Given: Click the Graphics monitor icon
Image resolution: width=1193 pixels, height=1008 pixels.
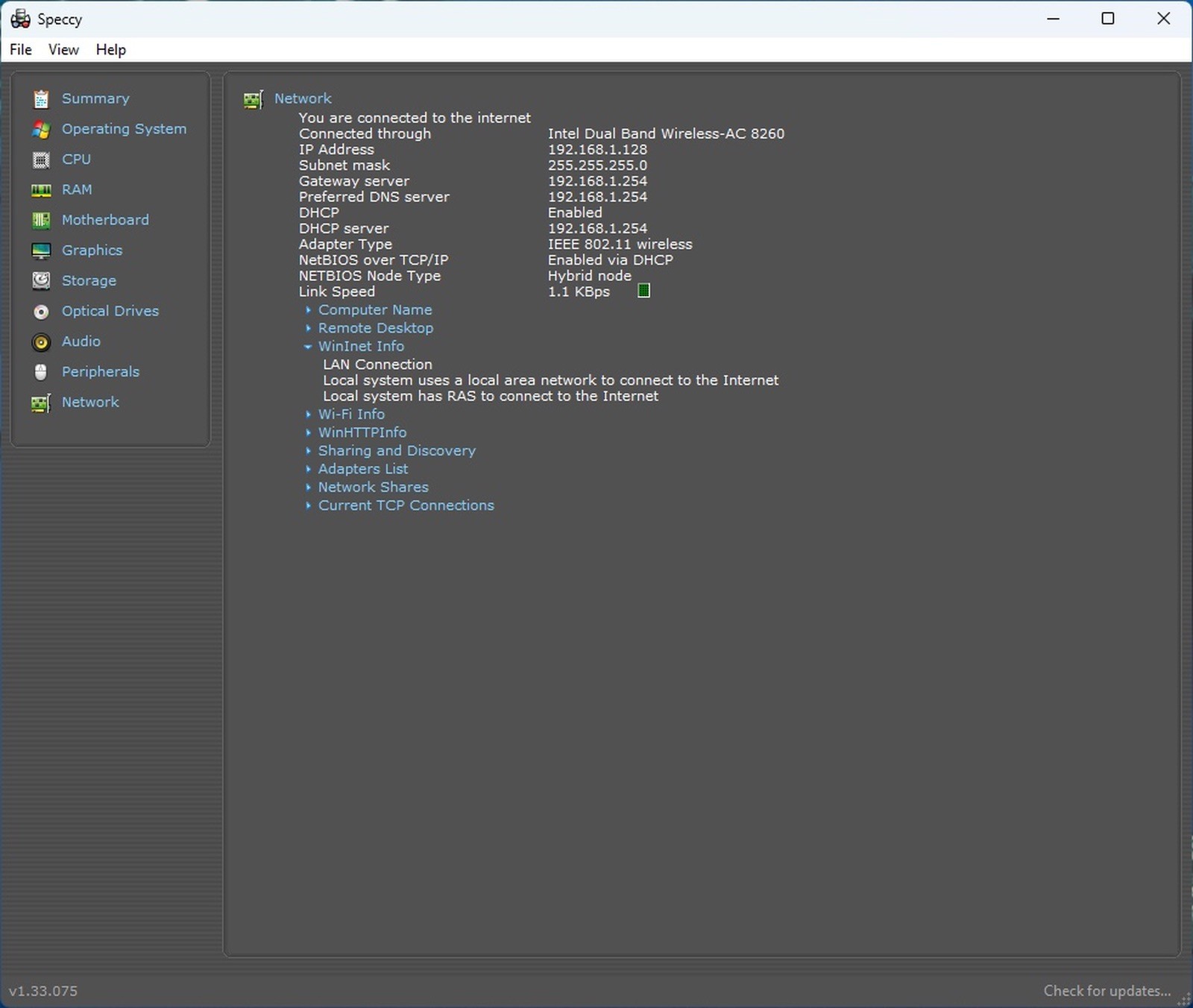Looking at the screenshot, I should [x=41, y=251].
